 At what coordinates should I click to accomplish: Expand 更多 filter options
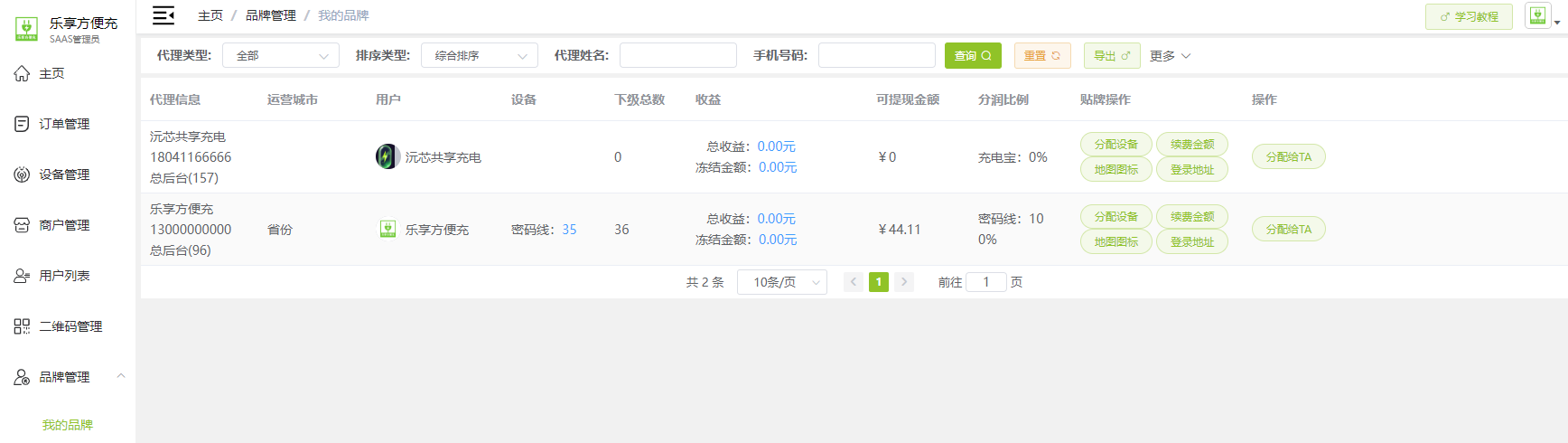tap(1171, 56)
